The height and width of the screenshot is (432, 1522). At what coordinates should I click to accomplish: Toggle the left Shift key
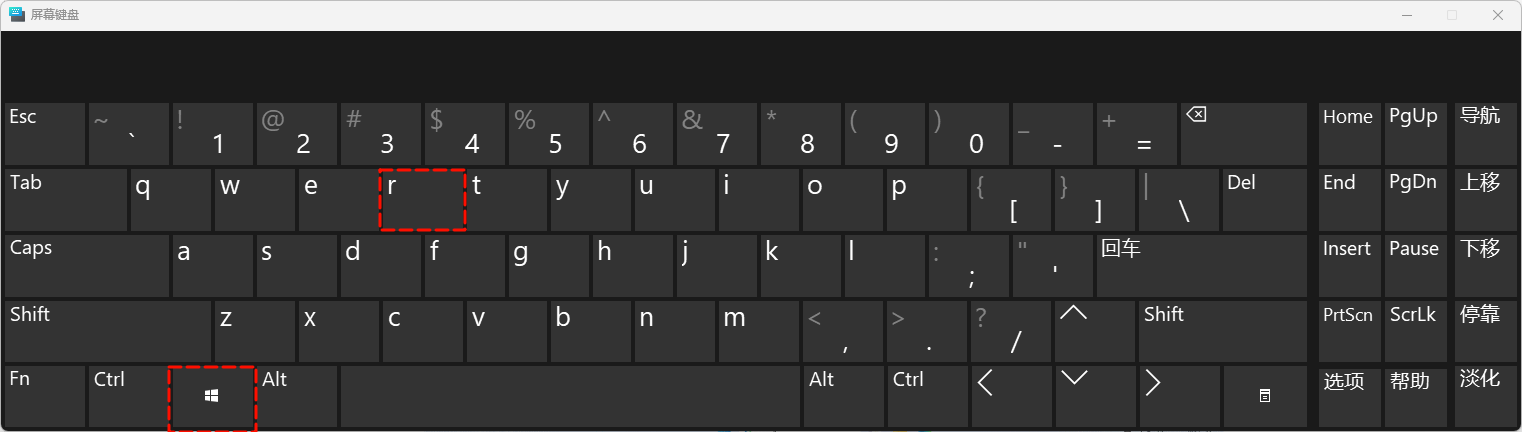(x=107, y=331)
